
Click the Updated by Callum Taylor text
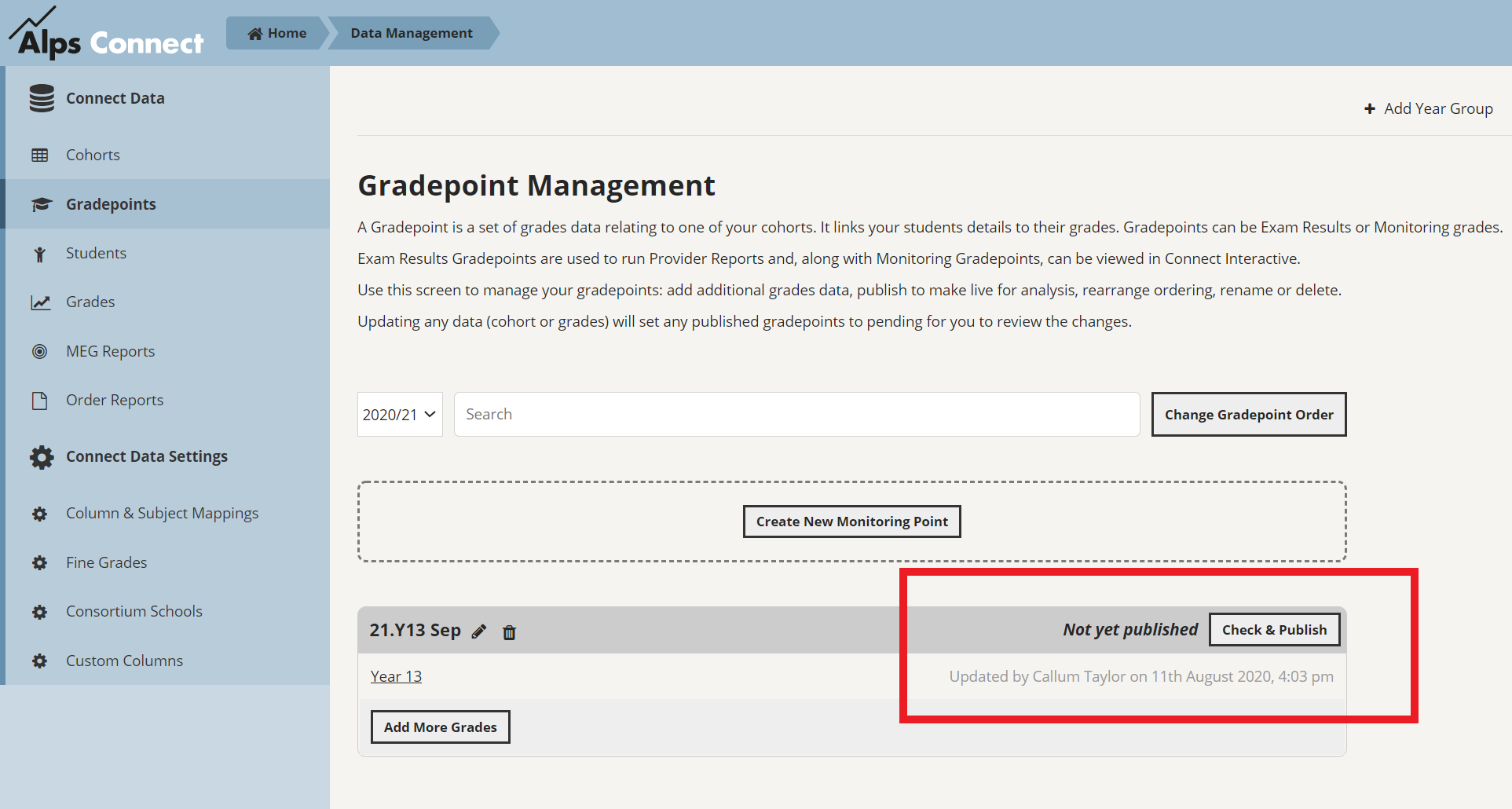coord(1141,676)
